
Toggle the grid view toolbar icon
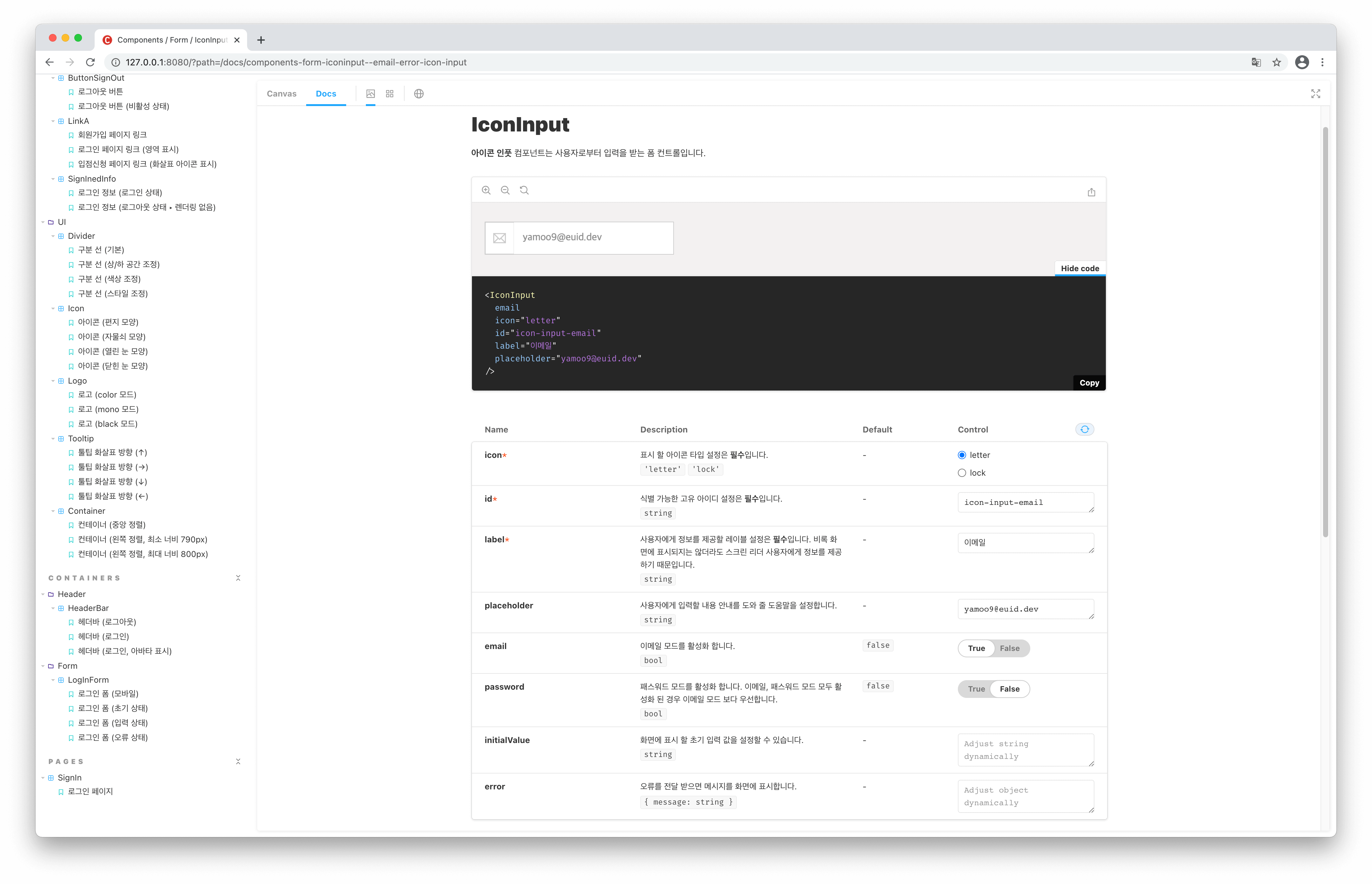(390, 94)
